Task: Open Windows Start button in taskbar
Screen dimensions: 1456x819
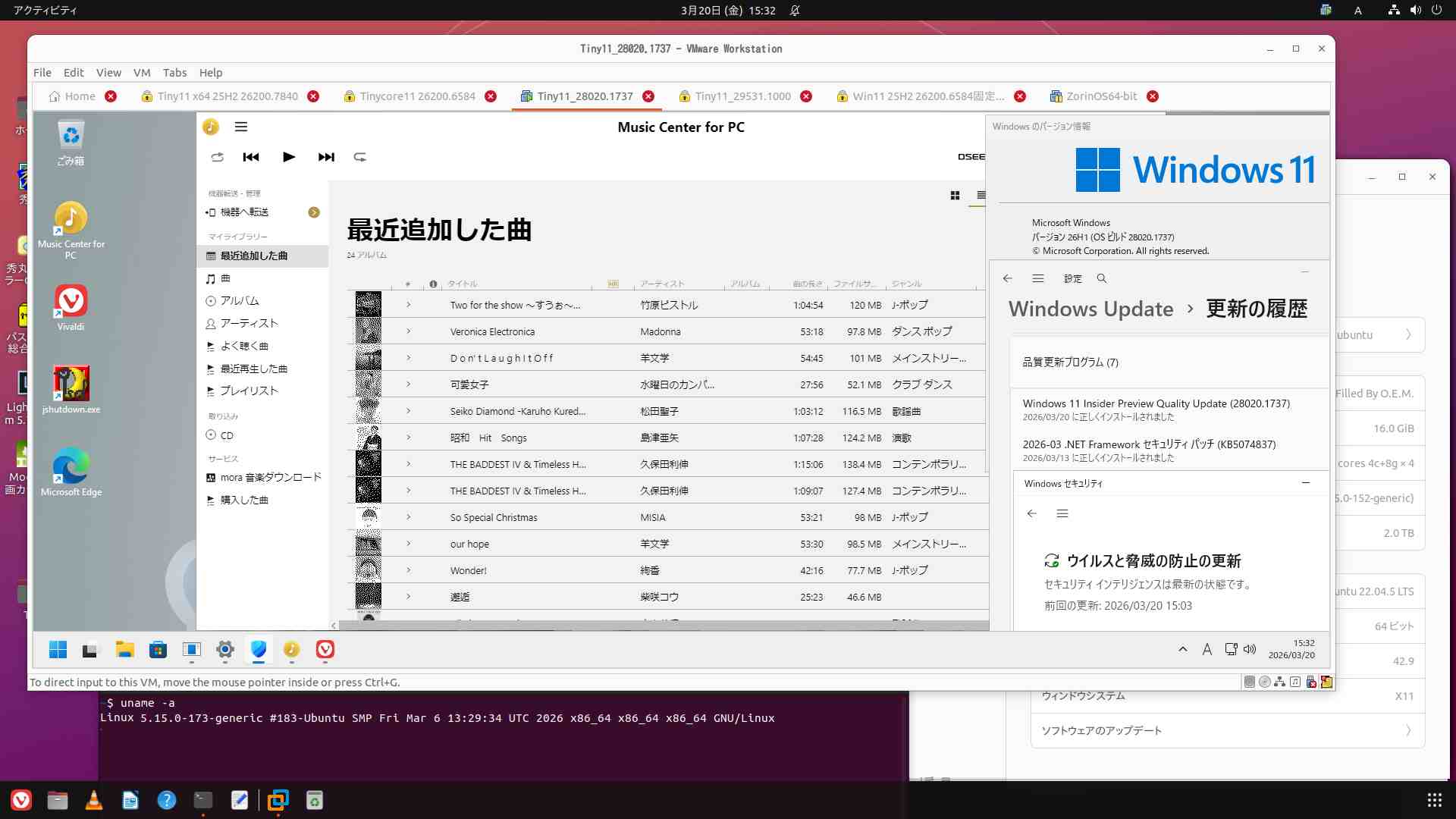Action: tap(58, 650)
